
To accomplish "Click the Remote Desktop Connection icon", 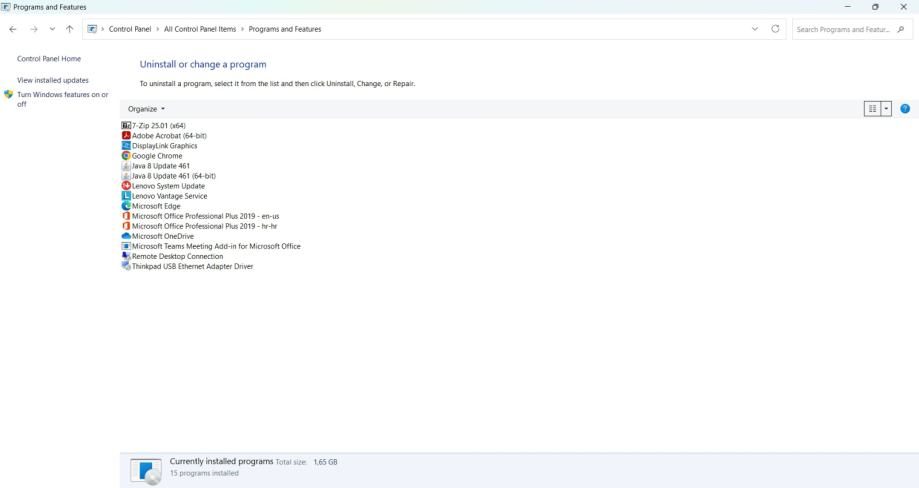I will pyautogui.click(x=125, y=256).
